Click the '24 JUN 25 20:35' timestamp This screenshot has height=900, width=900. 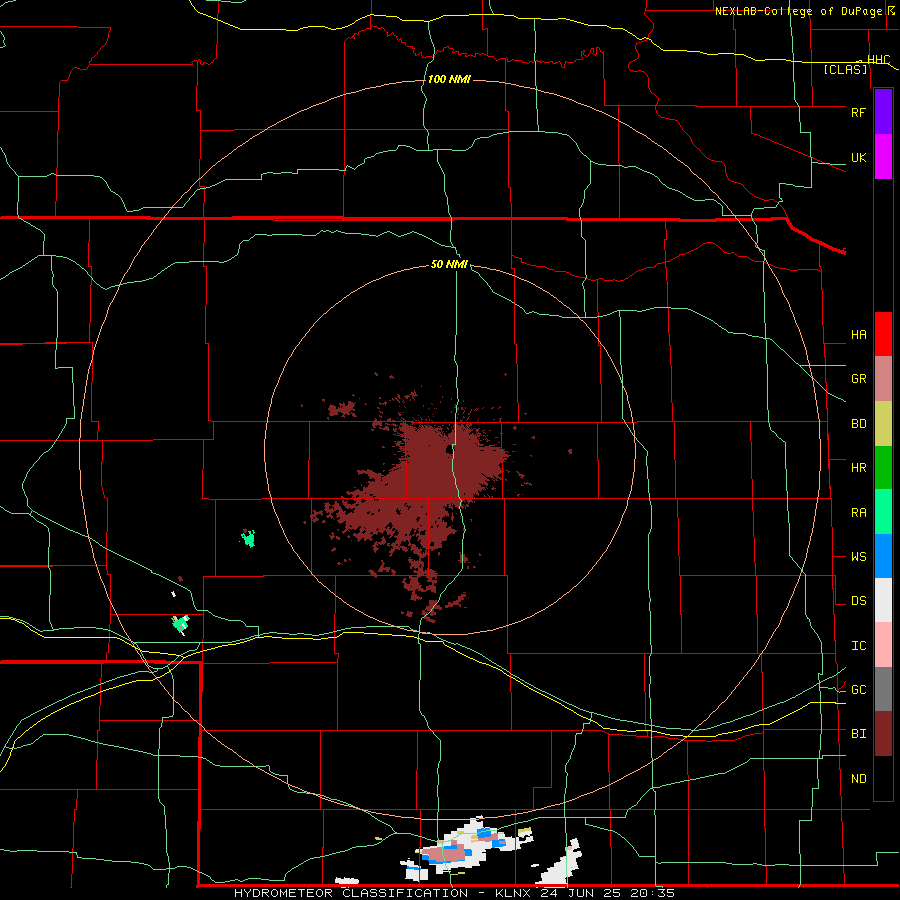point(608,893)
